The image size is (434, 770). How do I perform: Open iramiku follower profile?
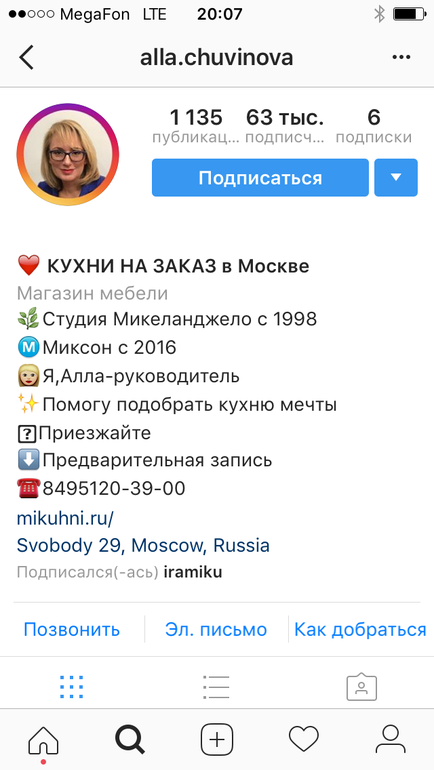click(192, 572)
